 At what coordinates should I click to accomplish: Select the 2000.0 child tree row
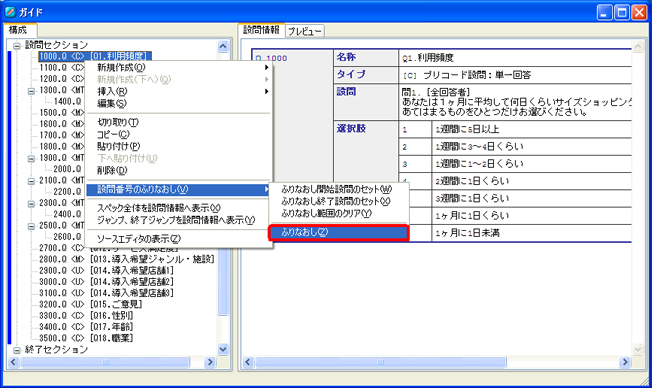[67, 169]
